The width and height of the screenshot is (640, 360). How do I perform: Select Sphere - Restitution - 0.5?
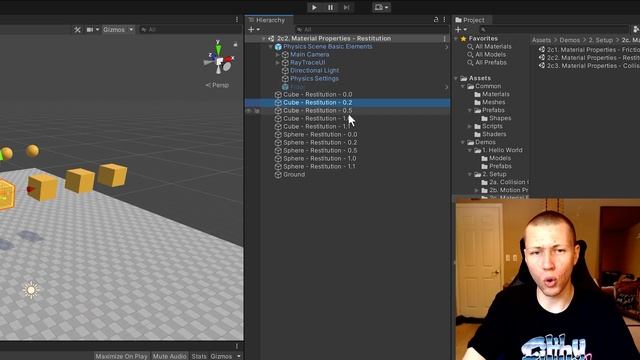[x=320, y=150]
